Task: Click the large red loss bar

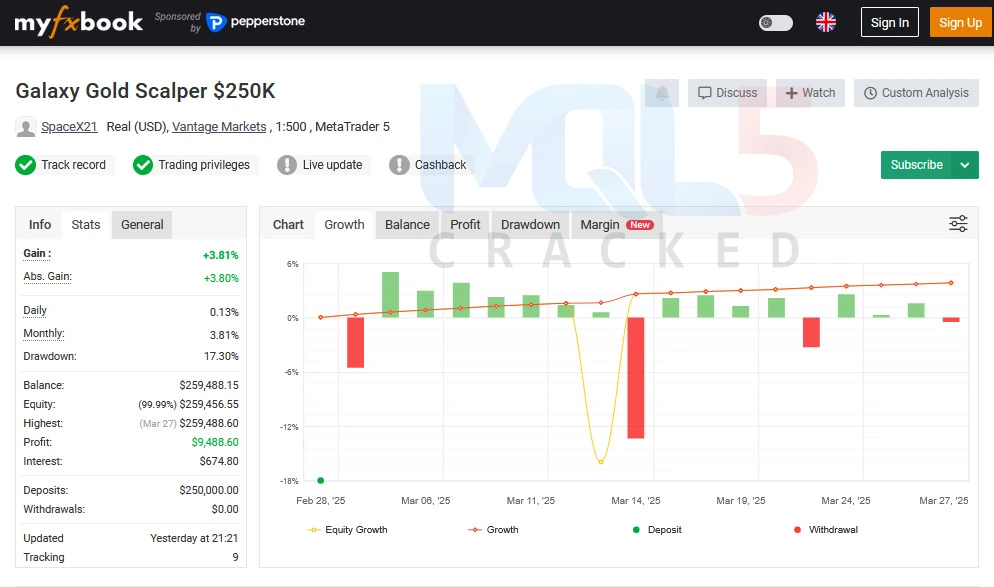Action: click(x=635, y=378)
